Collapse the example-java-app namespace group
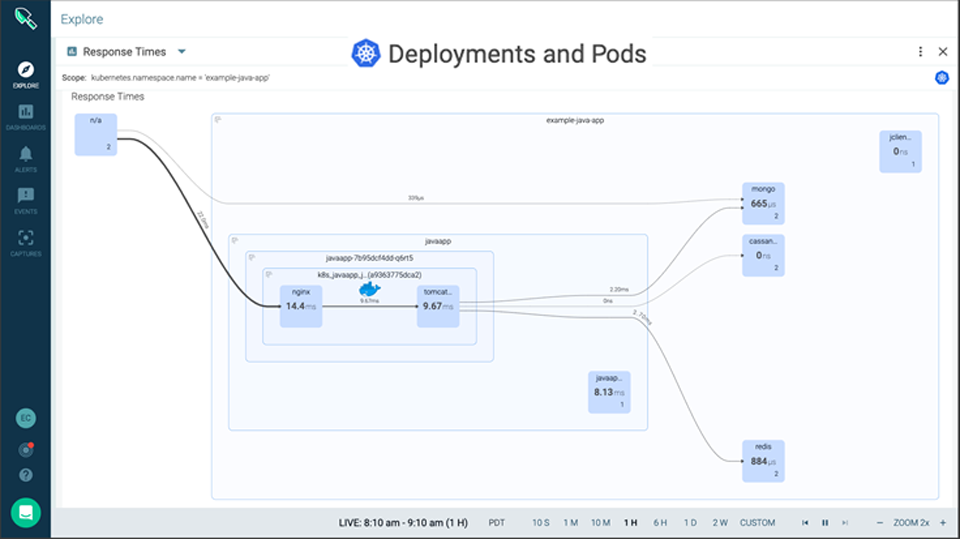This screenshot has width=960, height=539. (x=218, y=119)
